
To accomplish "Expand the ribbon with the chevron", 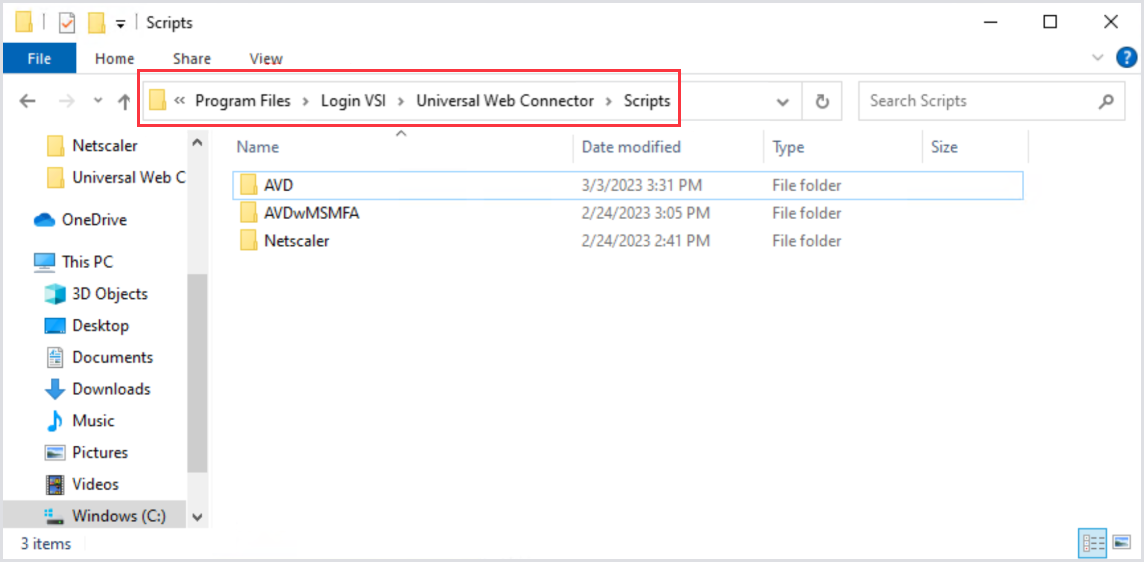I will pyautogui.click(x=1099, y=58).
